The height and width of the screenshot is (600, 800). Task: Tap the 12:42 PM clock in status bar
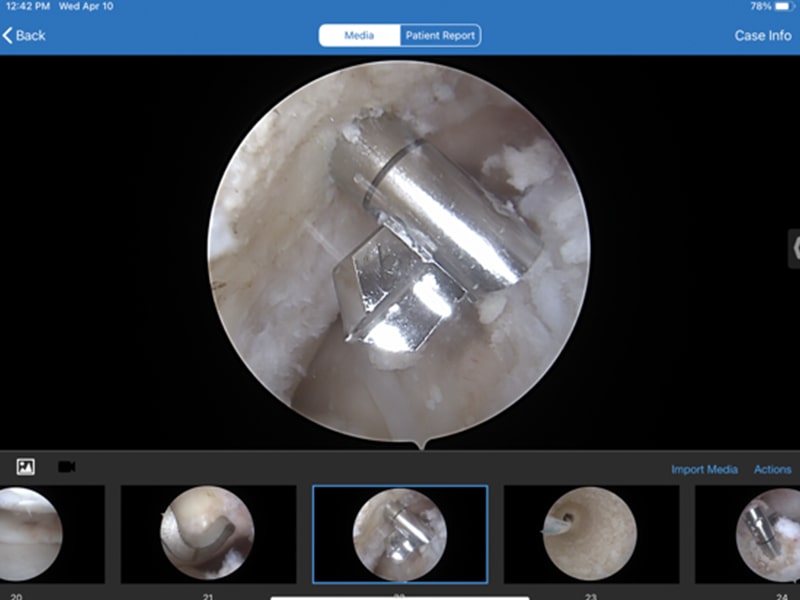click(x=28, y=7)
